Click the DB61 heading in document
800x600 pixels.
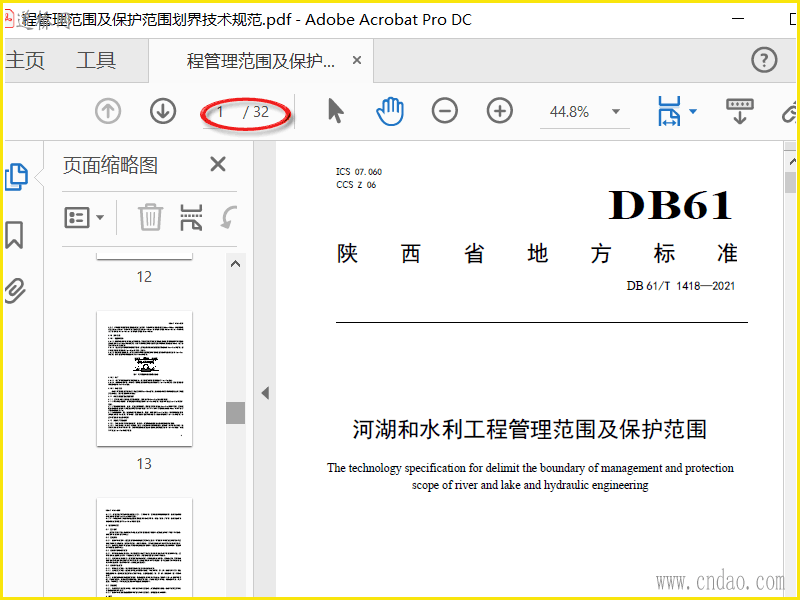(x=670, y=205)
